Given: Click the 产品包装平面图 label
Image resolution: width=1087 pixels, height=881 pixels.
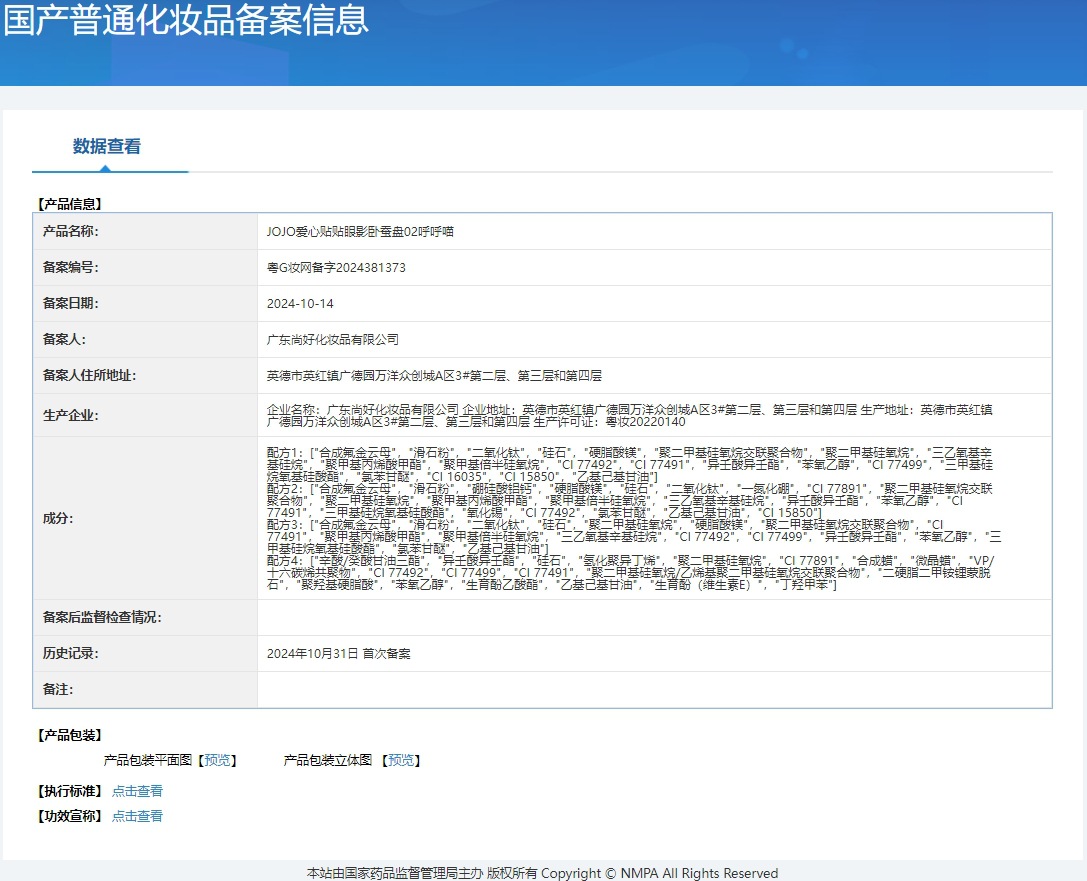Looking at the screenshot, I should click(148, 760).
